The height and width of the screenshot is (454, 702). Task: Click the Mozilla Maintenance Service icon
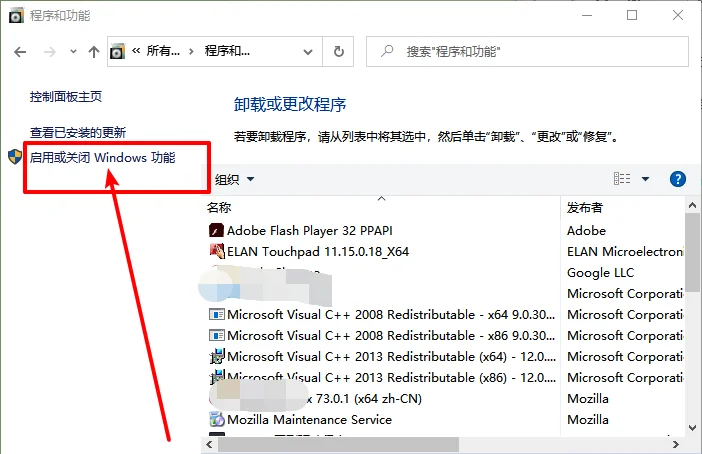click(x=217, y=420)
